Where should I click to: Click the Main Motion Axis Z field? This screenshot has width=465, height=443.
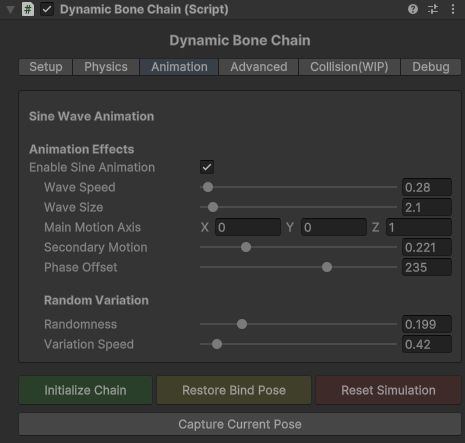(419, 227)
